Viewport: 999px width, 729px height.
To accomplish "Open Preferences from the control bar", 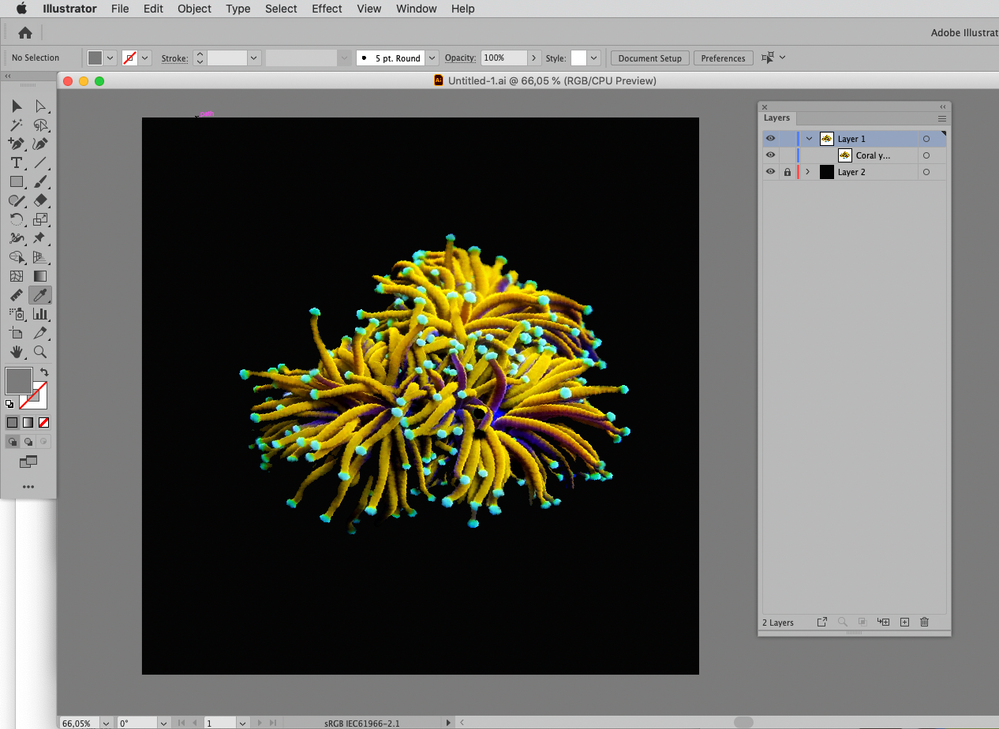I will point(723,58).
